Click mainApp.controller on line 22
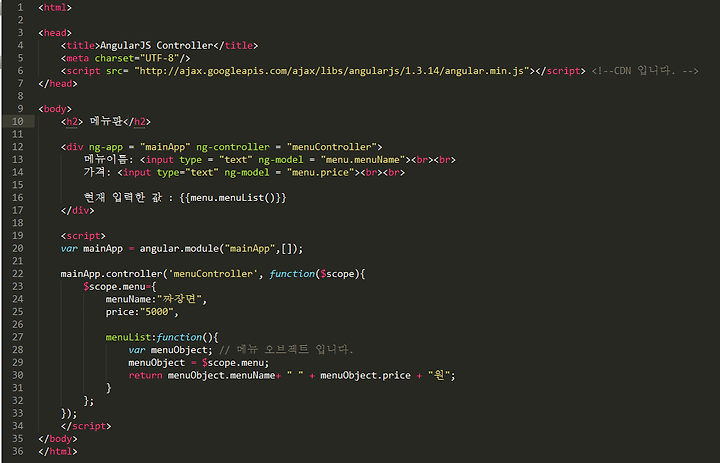The image size is (720, 463). pyautogui.click(x=112, y=274)
